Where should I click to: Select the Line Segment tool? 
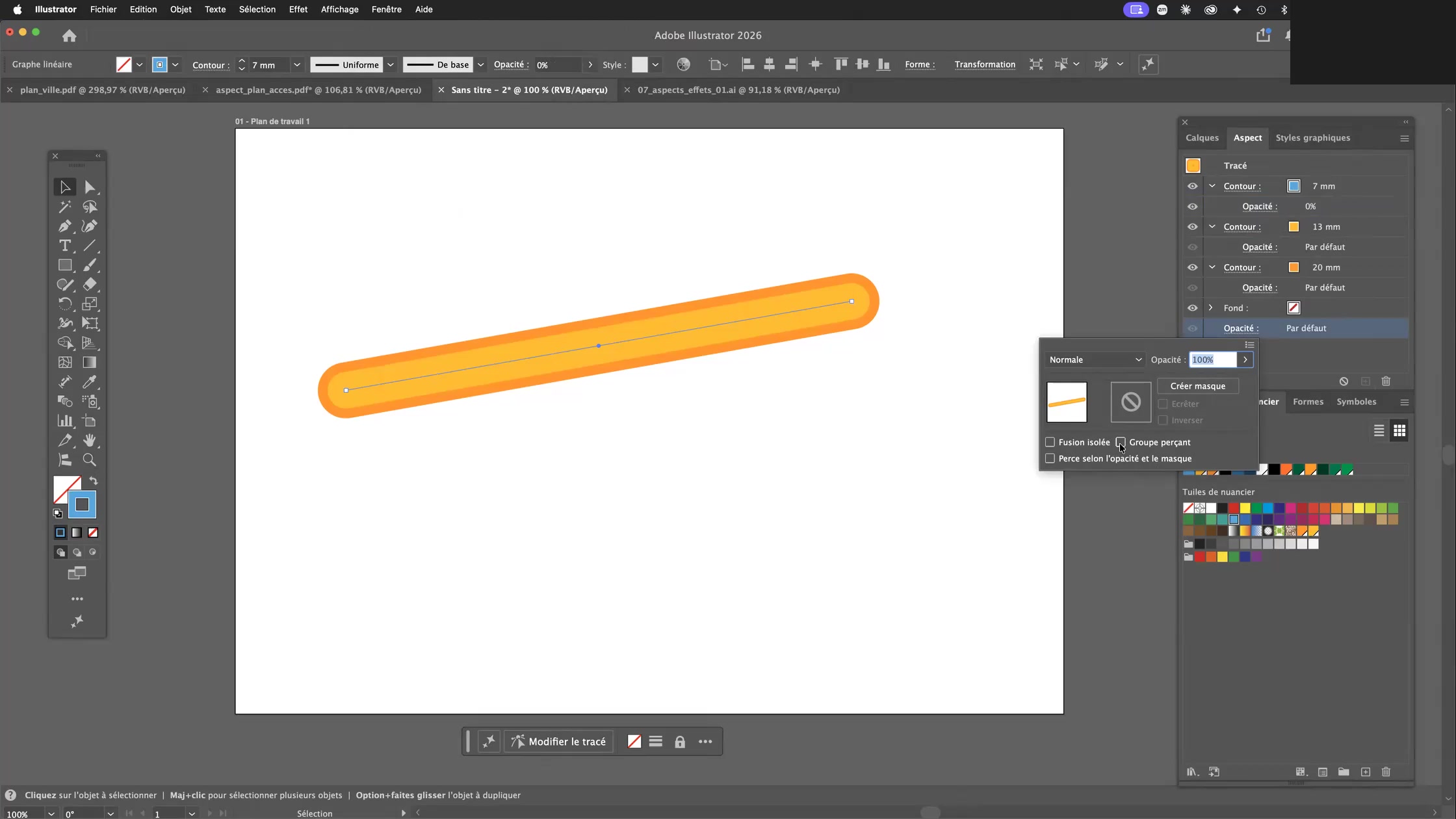90,246
